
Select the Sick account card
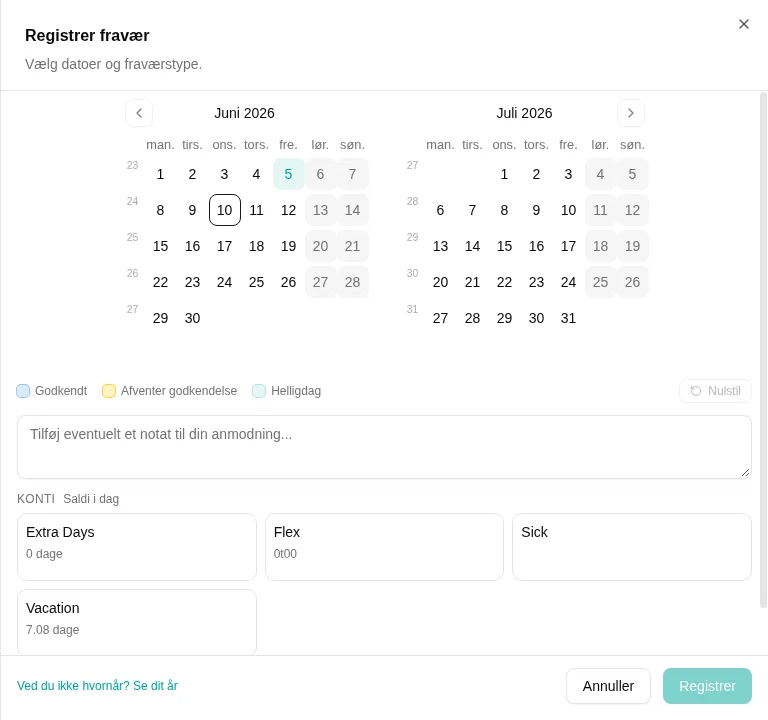click(x=632, y=547)
